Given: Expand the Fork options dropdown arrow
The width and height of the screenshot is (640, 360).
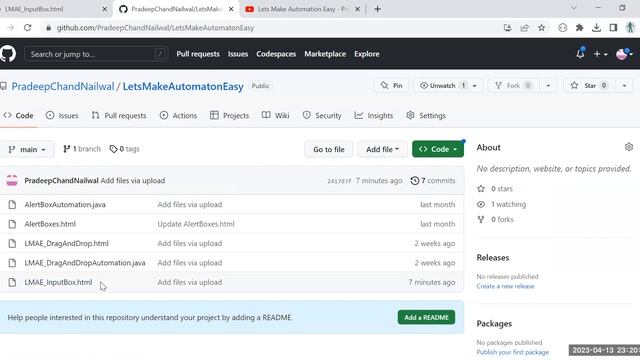Looking at the screenshot, I should [x=548, y=86].
